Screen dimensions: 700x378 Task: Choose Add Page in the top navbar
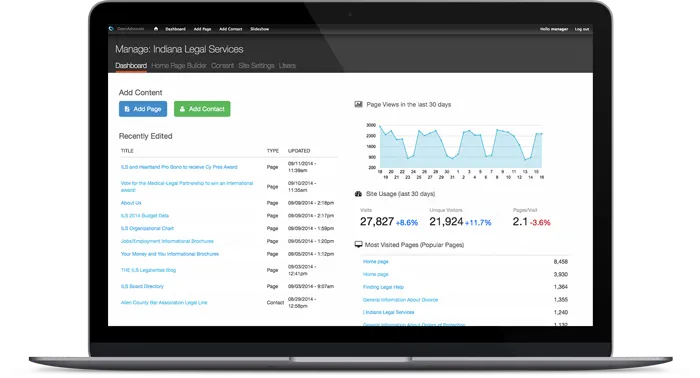(x=202, y=29)
